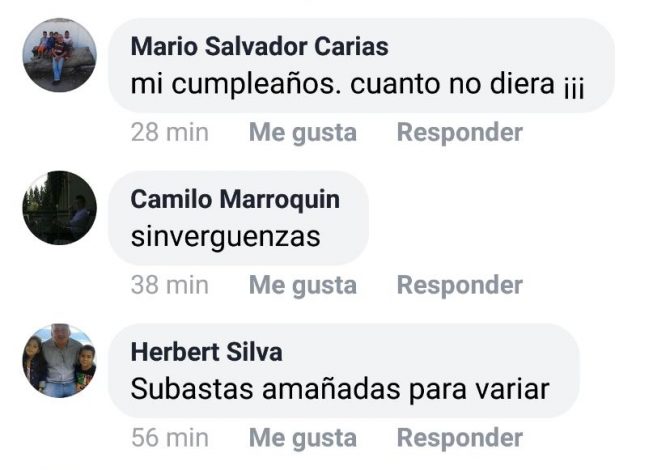Open Mario Salvador Carias's profile picture
Screen dimensions: 670x470
click(59, 55)
